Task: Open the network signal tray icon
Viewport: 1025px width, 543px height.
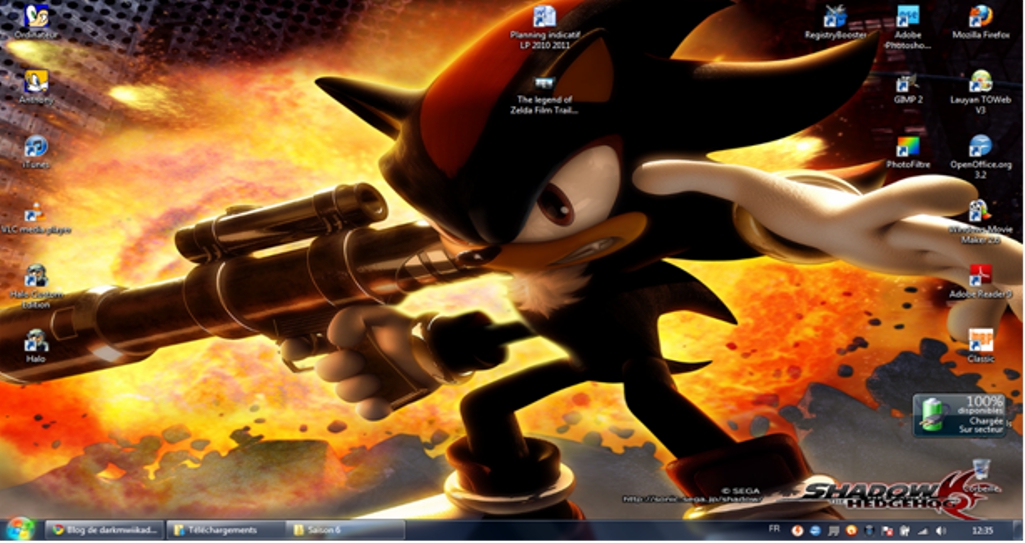Action: pos(923,531)
